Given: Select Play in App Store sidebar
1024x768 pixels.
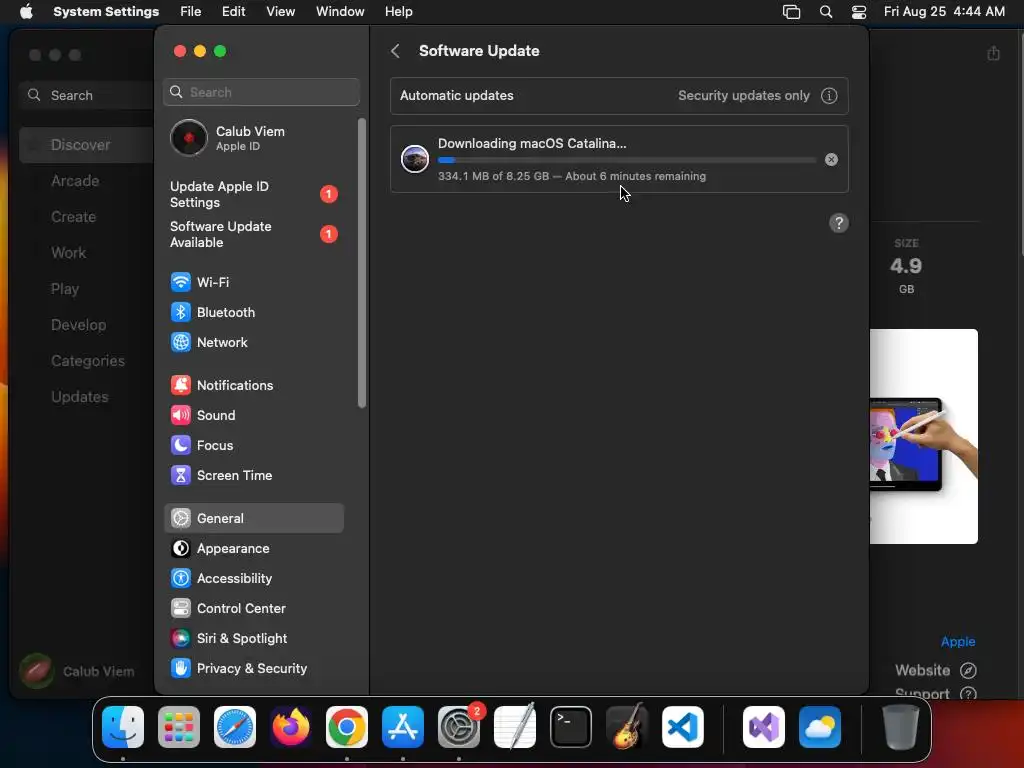Looking at the screenshot, I should point(65,289).
